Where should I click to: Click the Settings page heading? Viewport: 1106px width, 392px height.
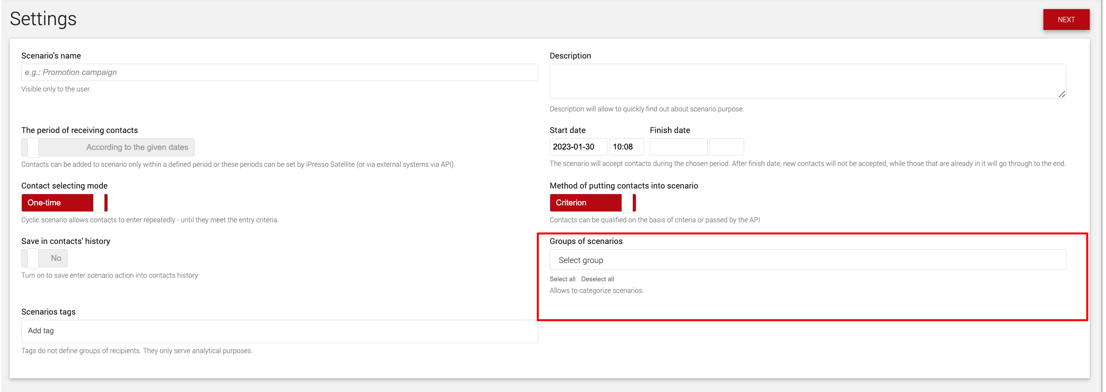coord(43,20)
